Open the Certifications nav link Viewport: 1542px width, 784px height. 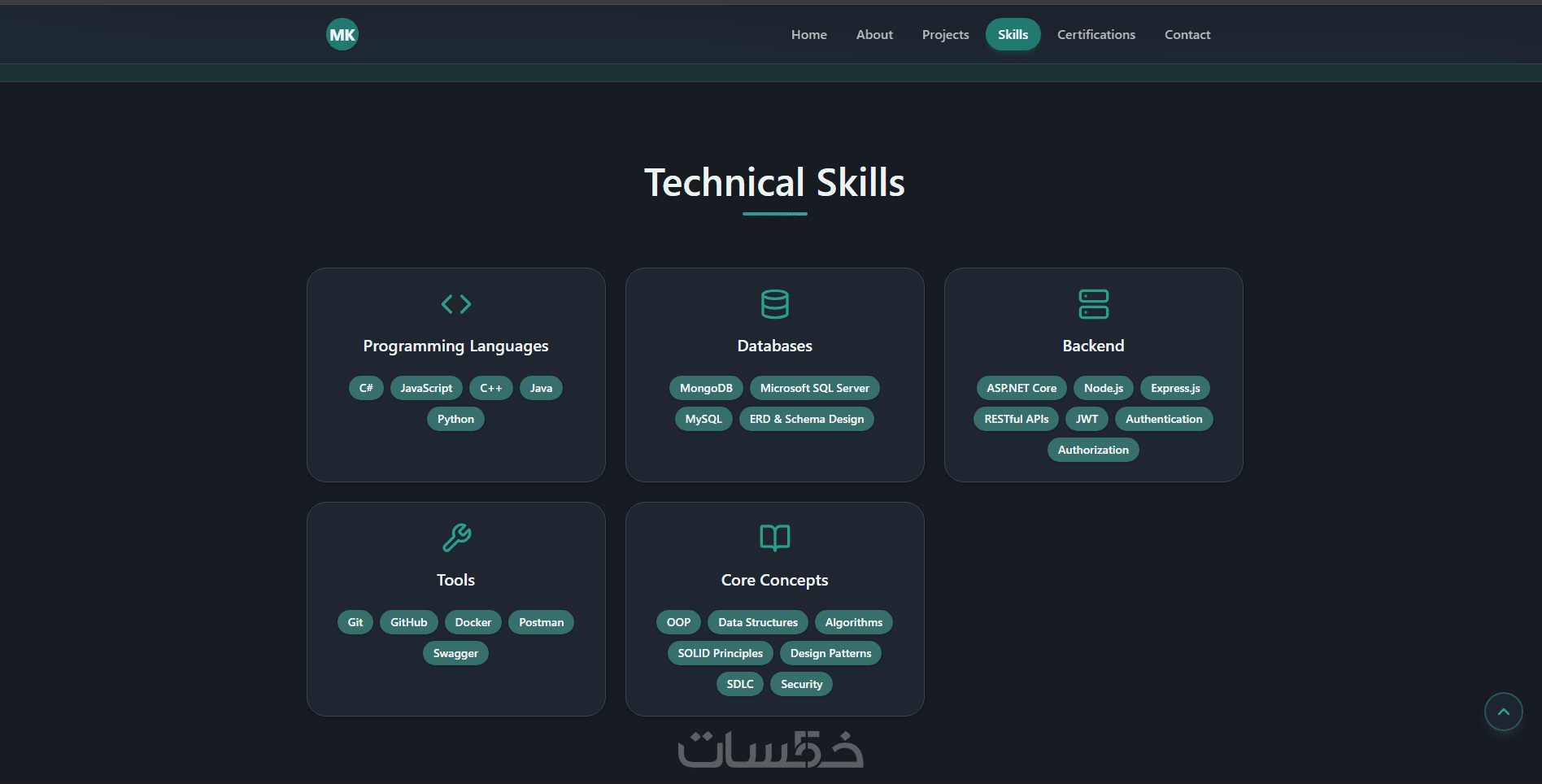[x=1096, y=34]
